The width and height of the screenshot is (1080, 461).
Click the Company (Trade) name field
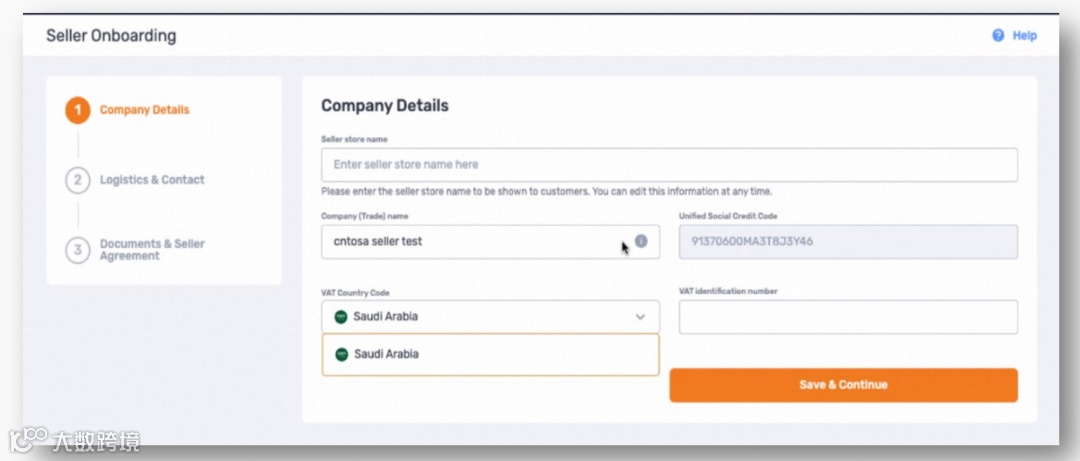pyautogui.click(x=475, y=241)
